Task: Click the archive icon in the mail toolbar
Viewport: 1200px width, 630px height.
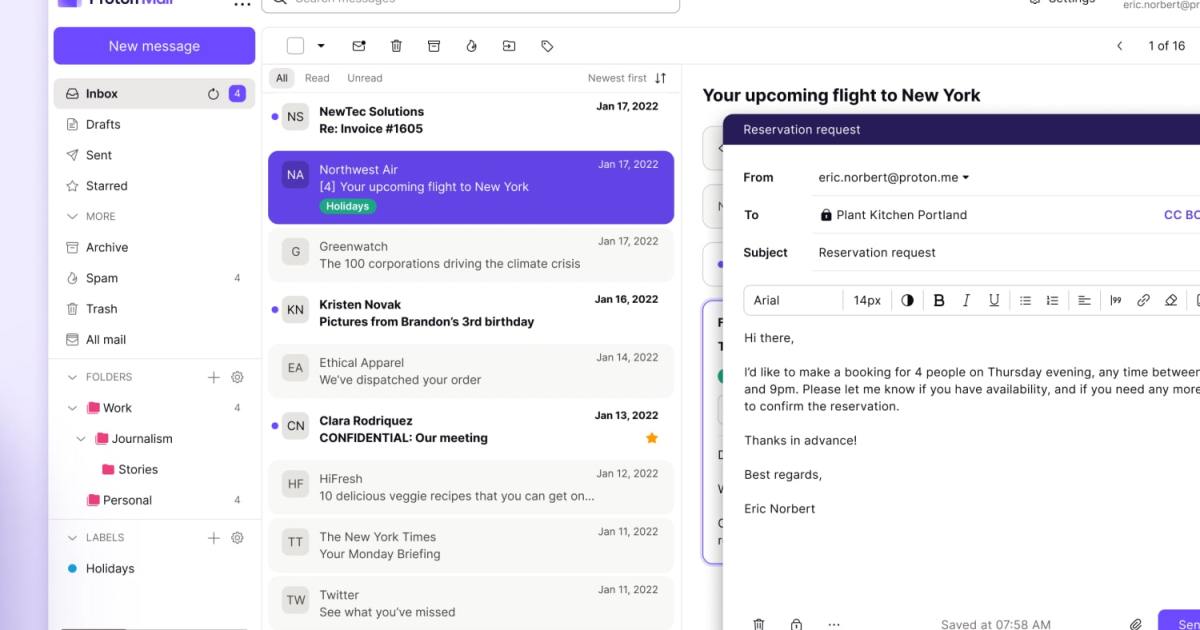Action: (x=434, y=46)
